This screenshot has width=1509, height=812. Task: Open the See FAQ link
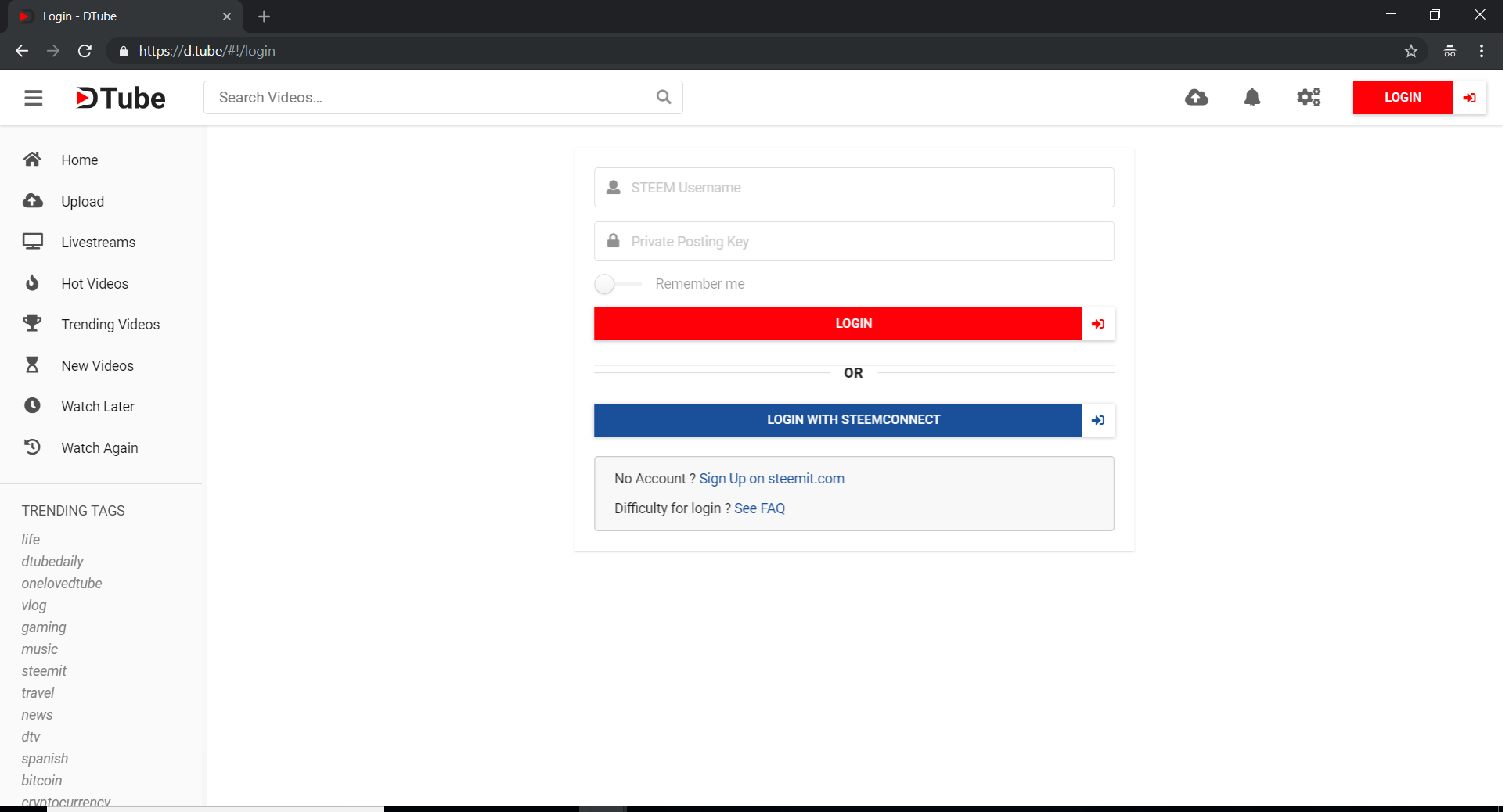759,508
